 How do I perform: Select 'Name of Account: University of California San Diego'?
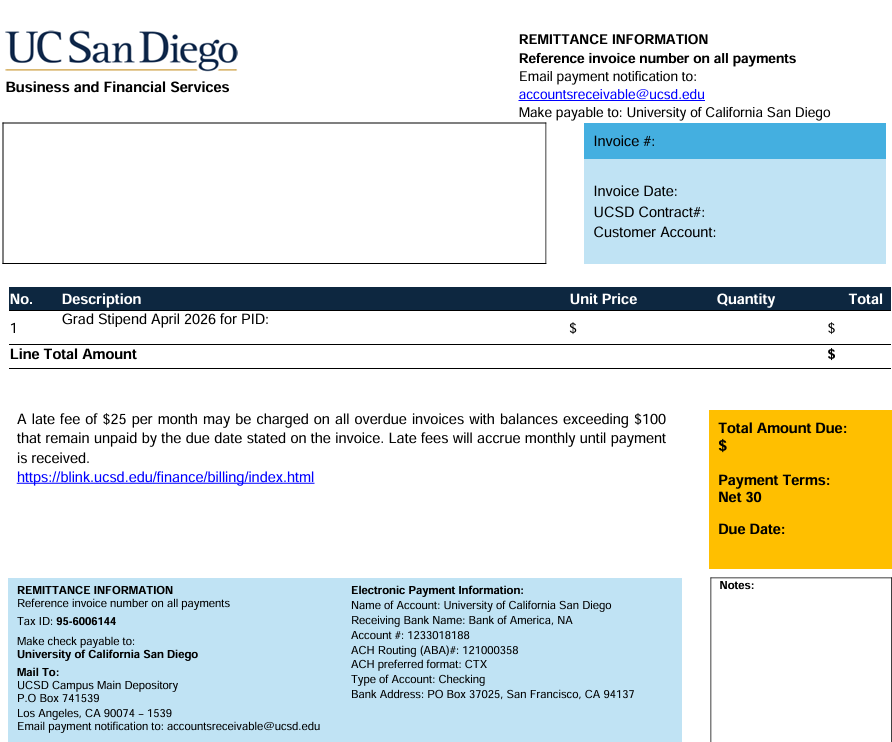click(x=481, y=605)
